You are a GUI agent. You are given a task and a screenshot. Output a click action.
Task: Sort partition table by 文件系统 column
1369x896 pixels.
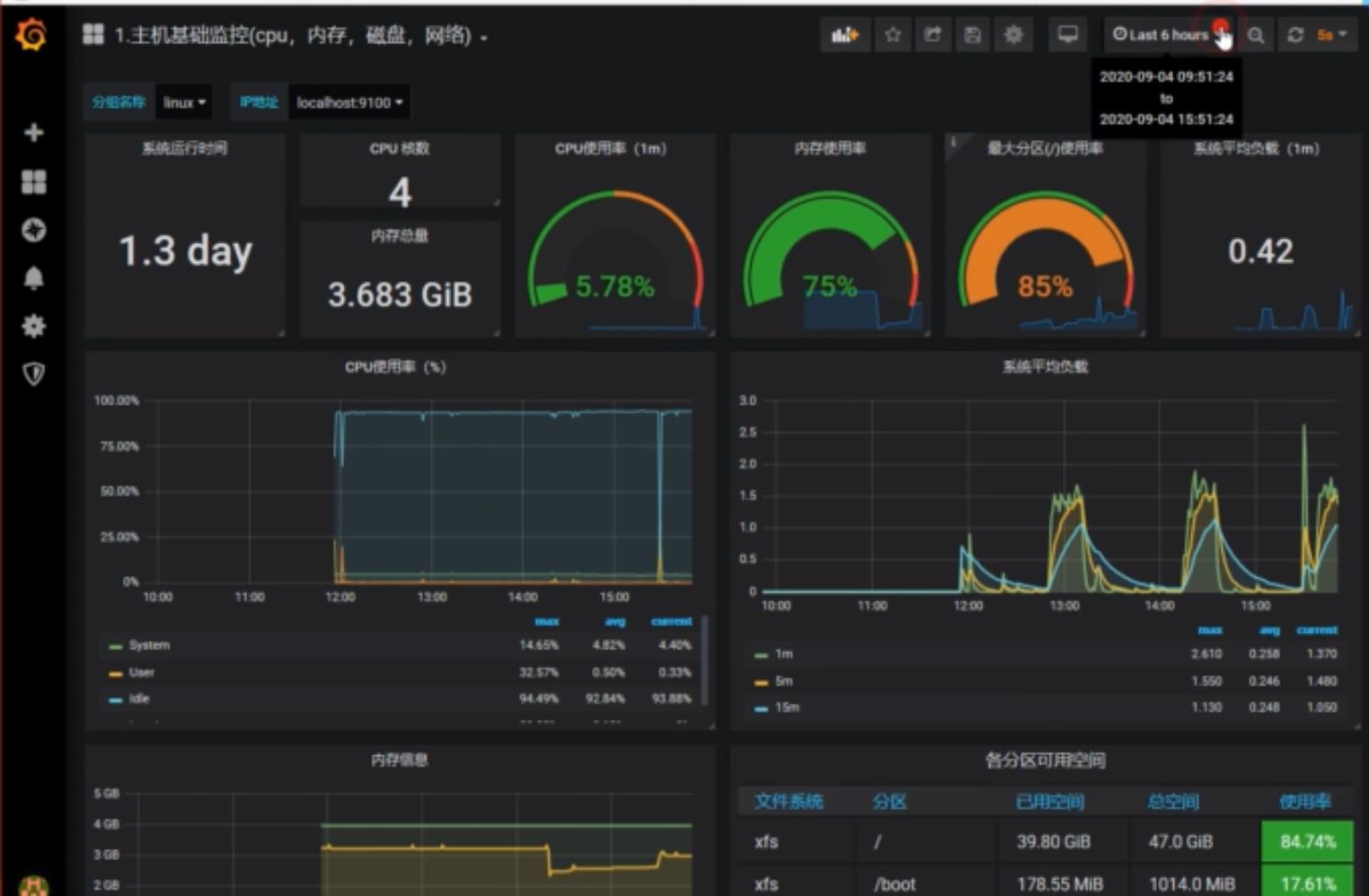click(789, 801)
